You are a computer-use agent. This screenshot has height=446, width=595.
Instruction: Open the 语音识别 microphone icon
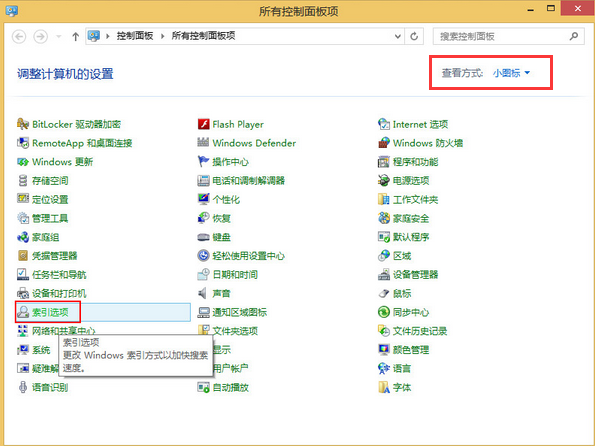tap(23, 387)
